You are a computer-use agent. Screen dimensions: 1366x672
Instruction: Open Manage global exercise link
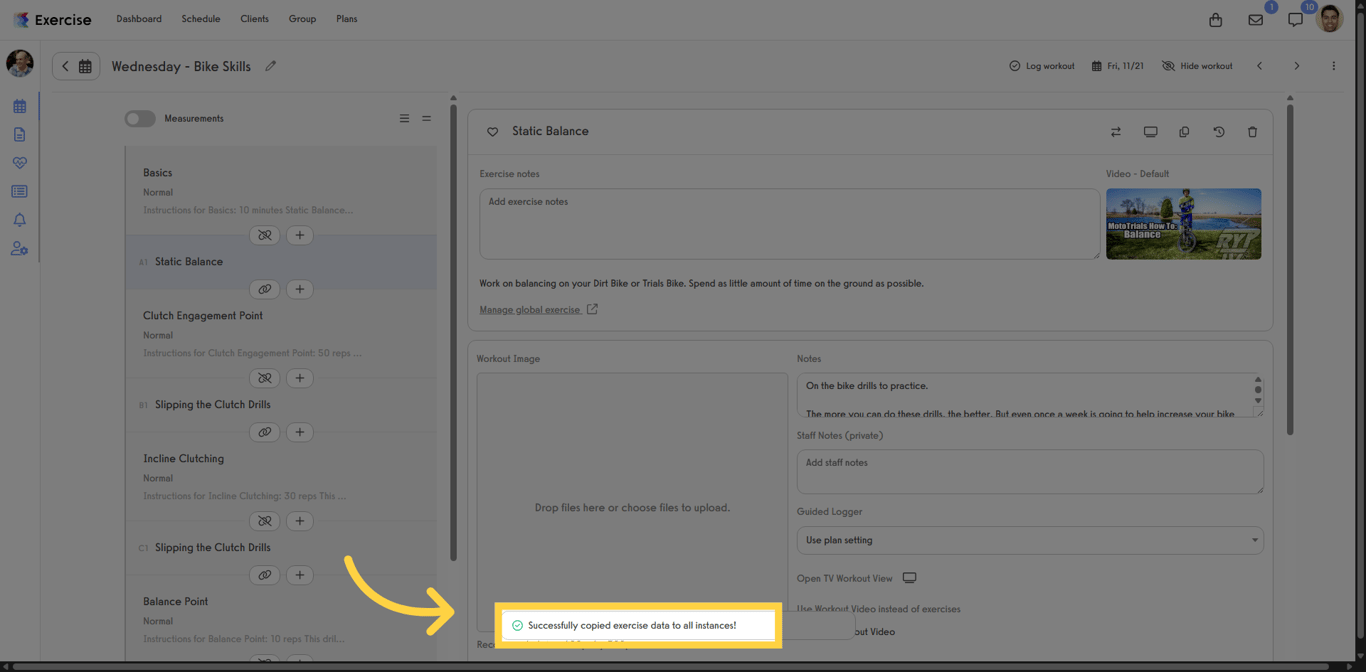coord(538,310)
